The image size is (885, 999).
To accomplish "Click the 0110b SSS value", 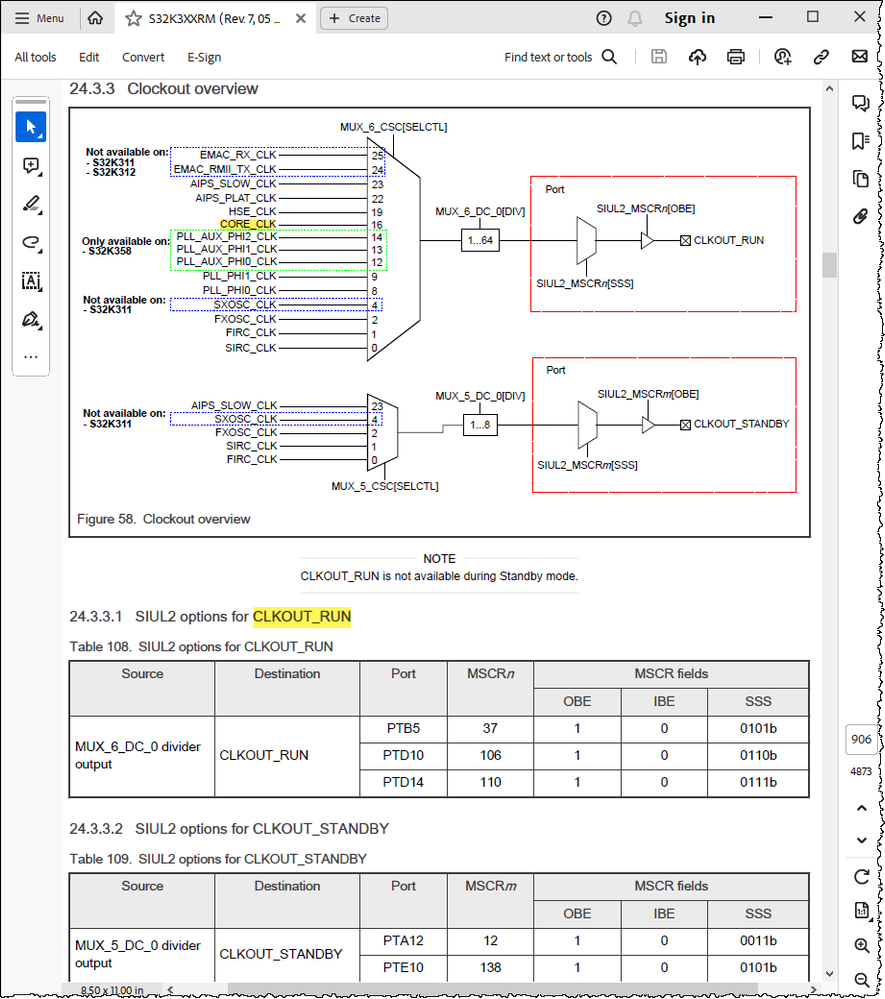I will 758,755.
